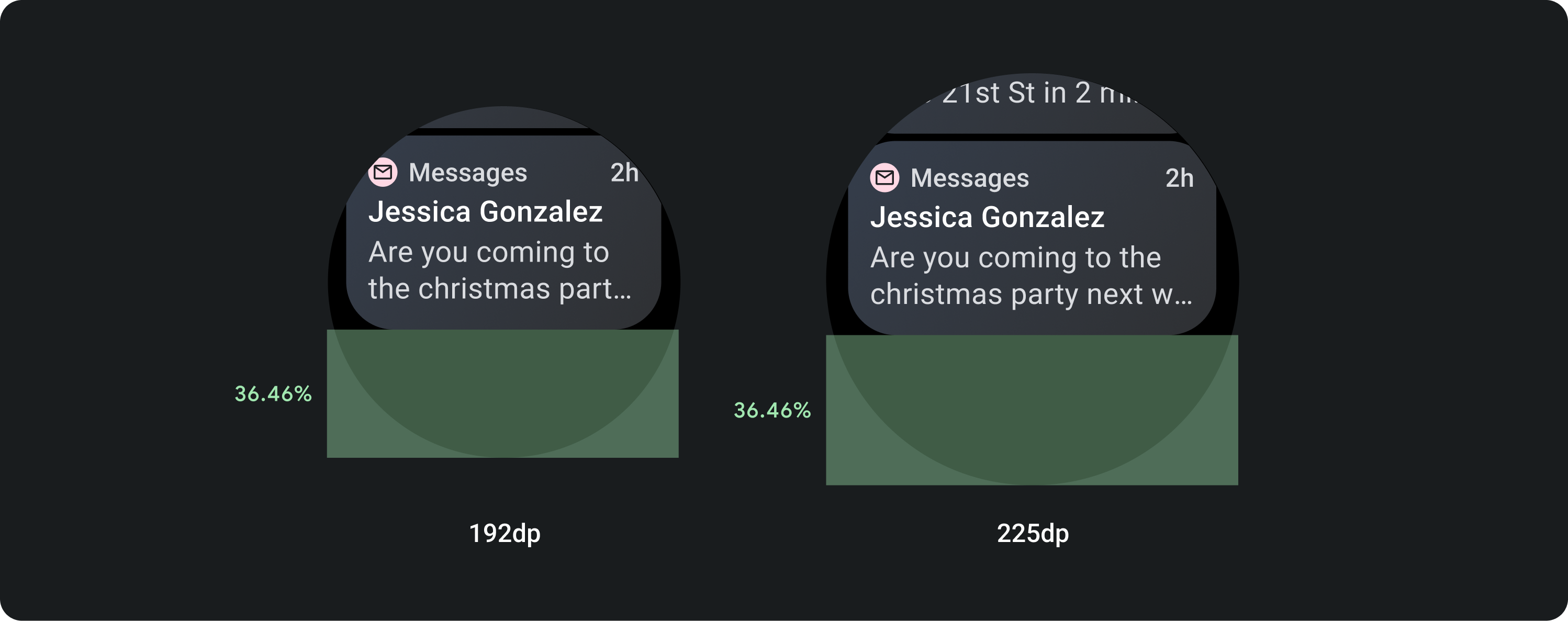Click the 225dp size caption
This screenshot has height=621, width=1568.
[1033, 534]
